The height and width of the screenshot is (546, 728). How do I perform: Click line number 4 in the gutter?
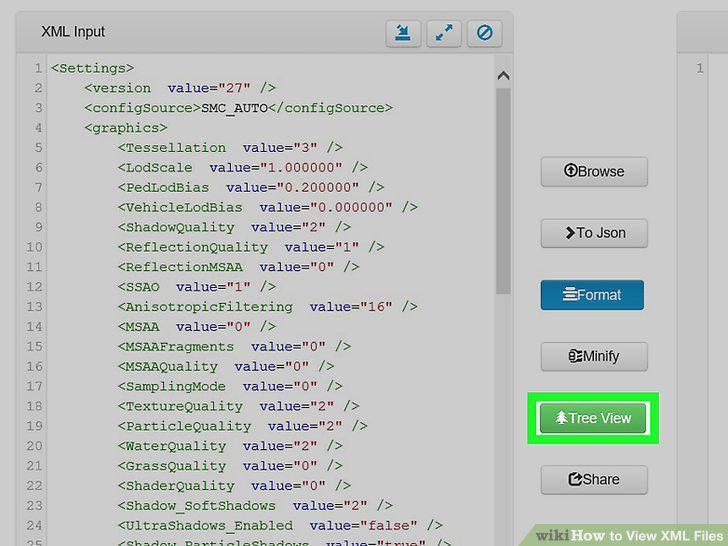click(x=38, y=128)
